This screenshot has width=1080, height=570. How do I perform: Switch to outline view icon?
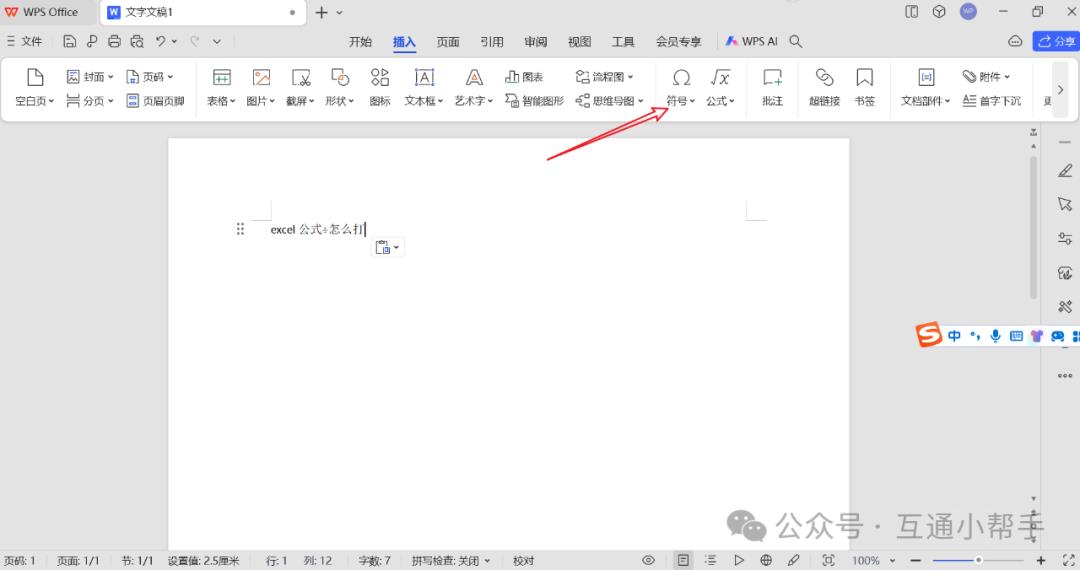711,560
